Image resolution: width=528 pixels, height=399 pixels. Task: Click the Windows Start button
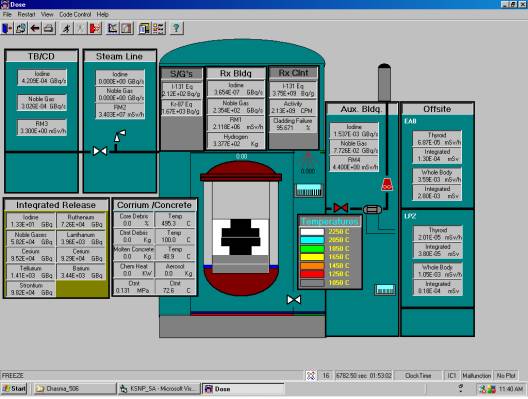[x=14, y=389]
